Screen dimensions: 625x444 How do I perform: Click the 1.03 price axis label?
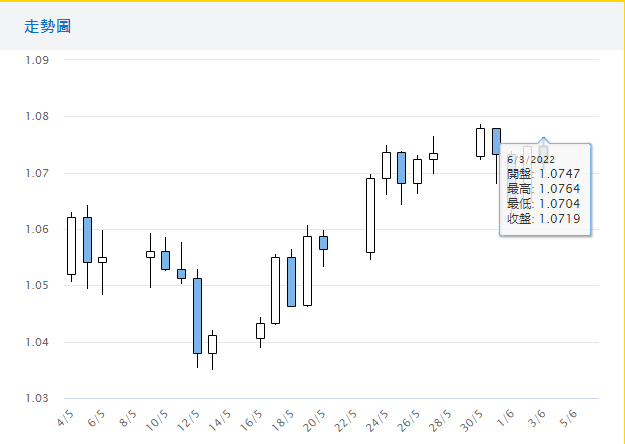(37, 399)
